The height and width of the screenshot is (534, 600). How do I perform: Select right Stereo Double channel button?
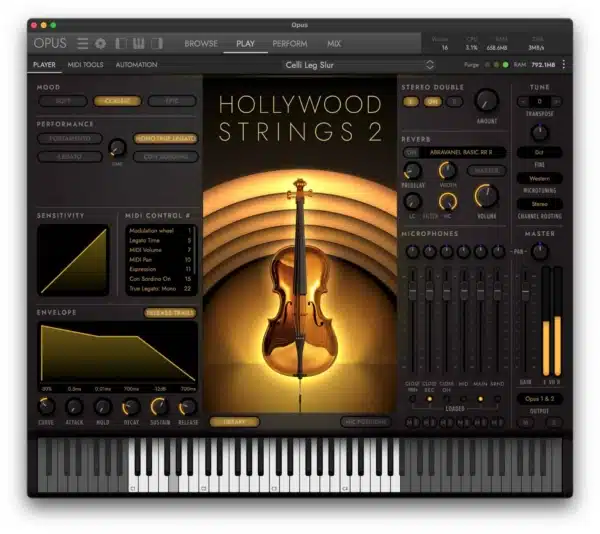click(454, 102)
